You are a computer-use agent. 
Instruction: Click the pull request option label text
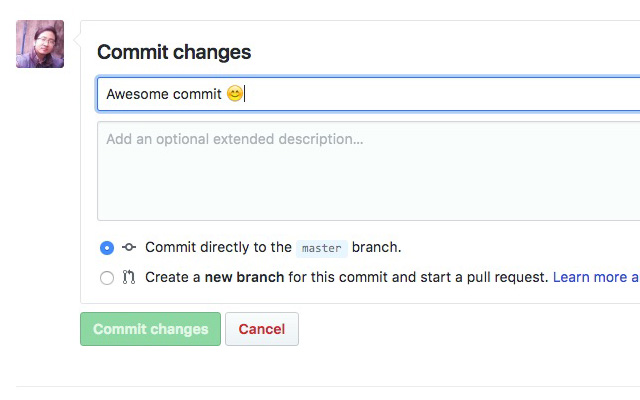(x=347, y=277)
